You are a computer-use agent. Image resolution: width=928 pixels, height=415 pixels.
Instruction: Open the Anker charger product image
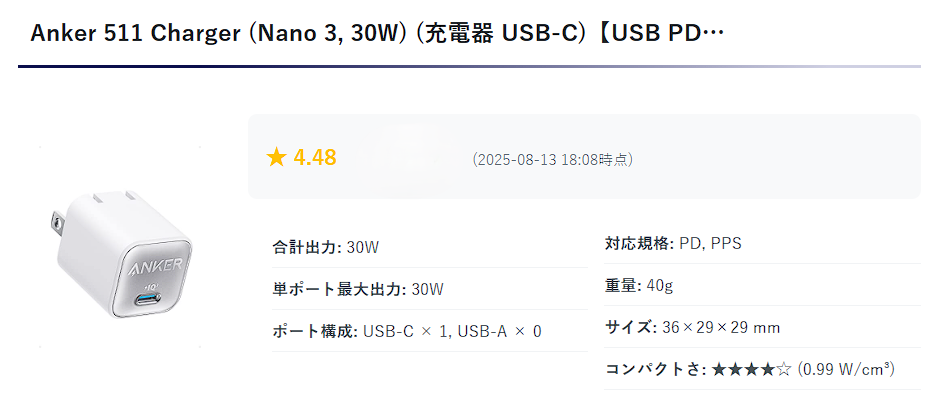(120, 246)
